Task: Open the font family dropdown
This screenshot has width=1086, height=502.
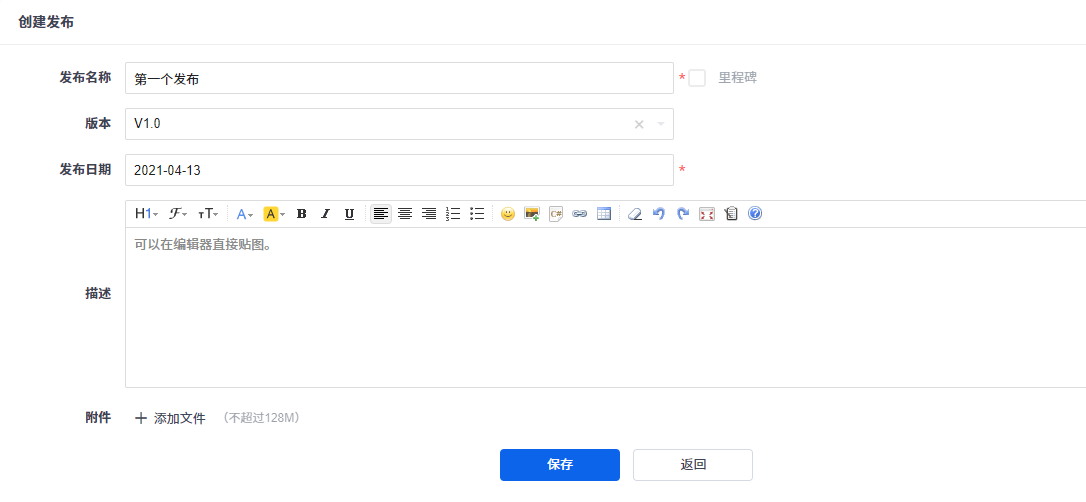Action: click(178, 214)
